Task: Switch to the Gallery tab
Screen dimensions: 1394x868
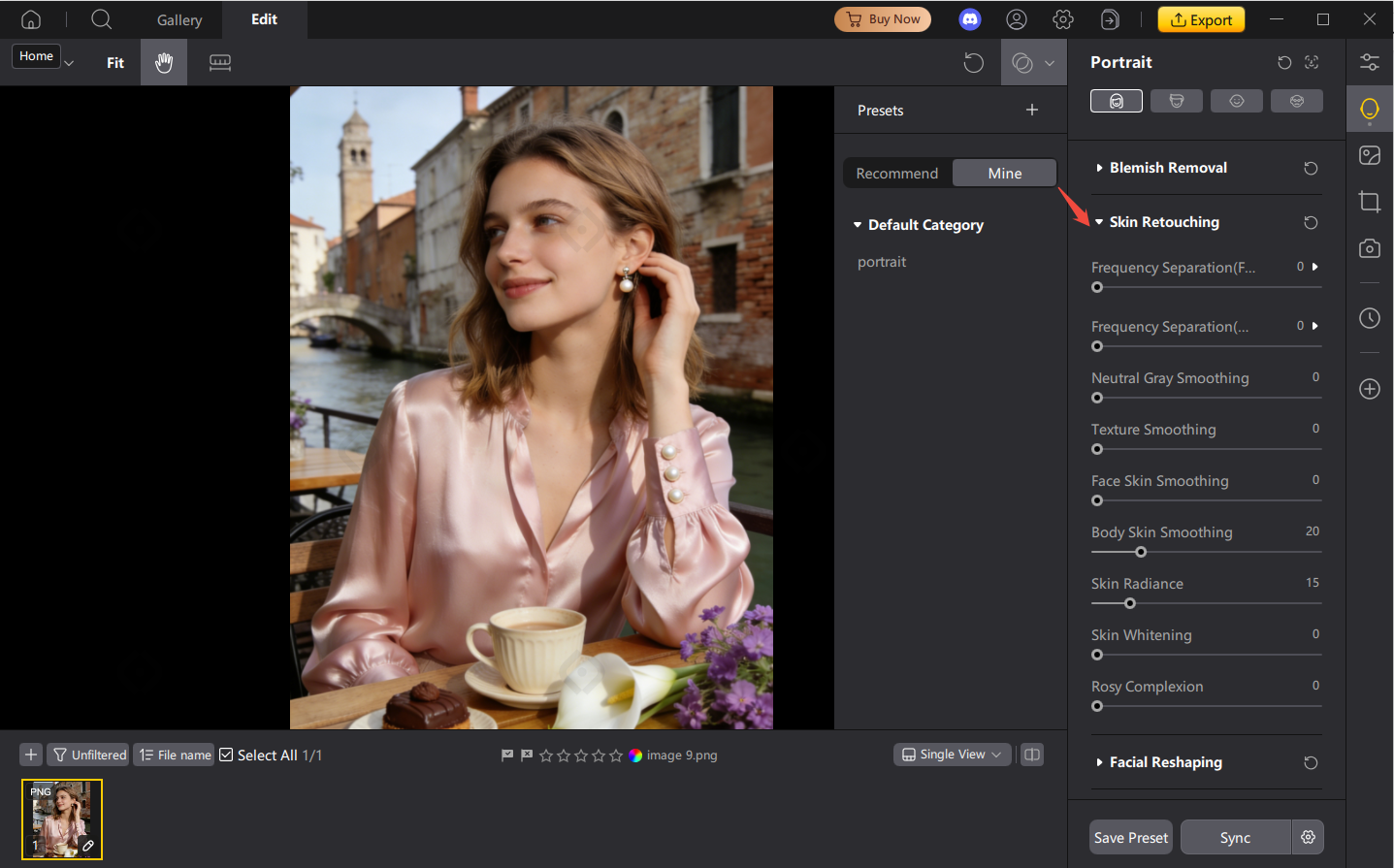Action: pyautogui.click(x=179, y=19)
